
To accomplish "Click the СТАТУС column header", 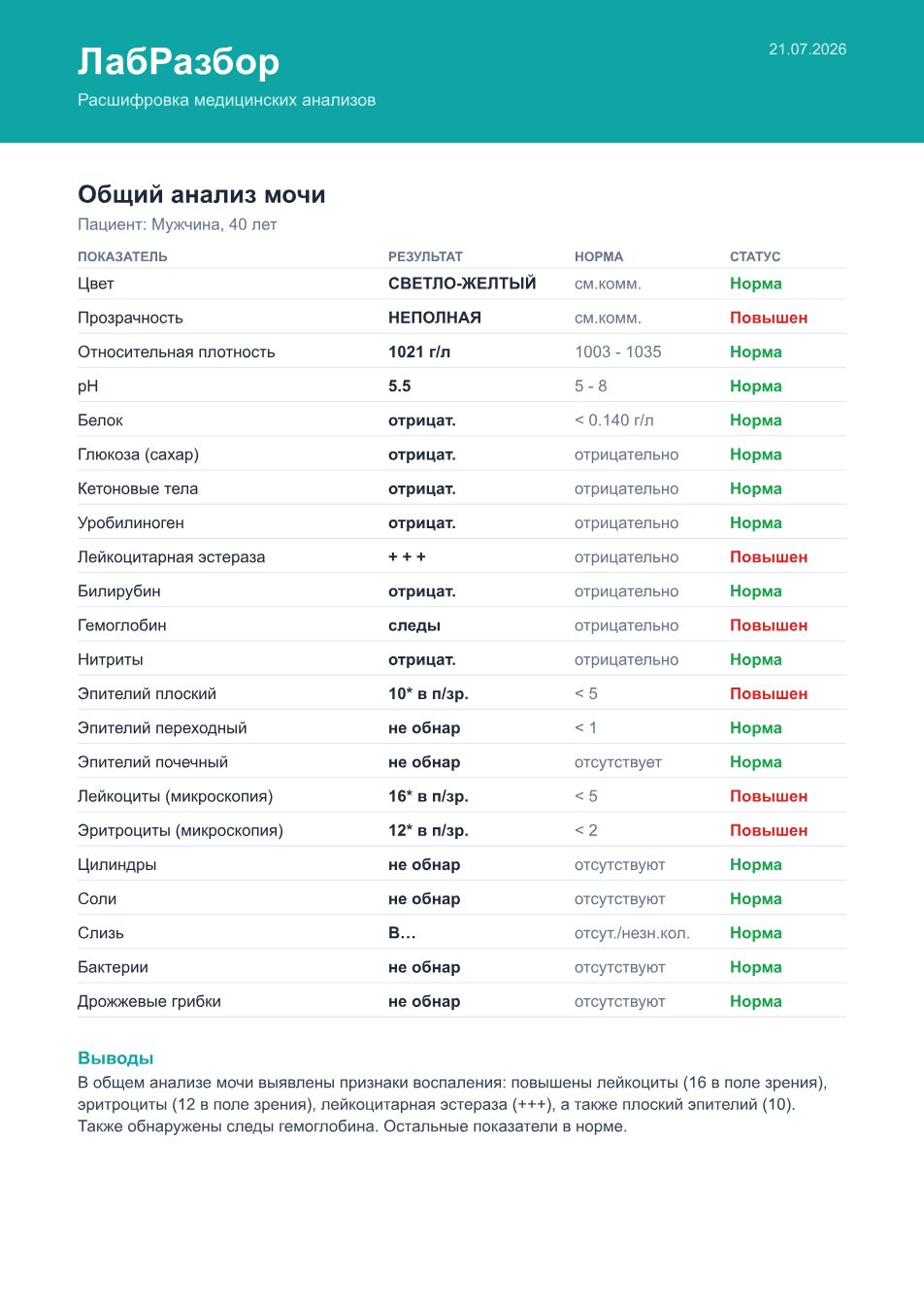I will [x=755, y=256].
